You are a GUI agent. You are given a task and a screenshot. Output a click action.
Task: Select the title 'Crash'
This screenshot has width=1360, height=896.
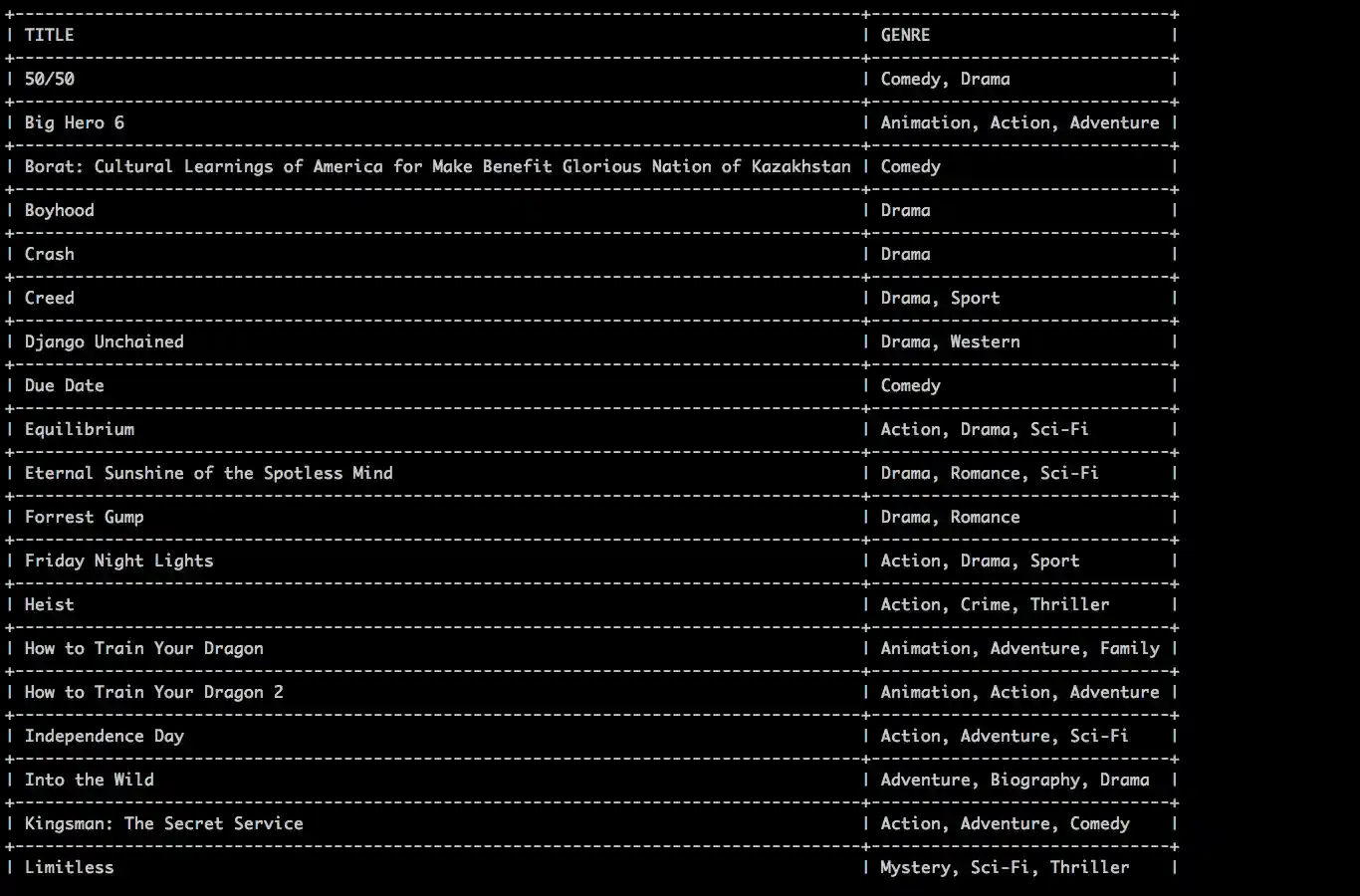click(49, 254)
